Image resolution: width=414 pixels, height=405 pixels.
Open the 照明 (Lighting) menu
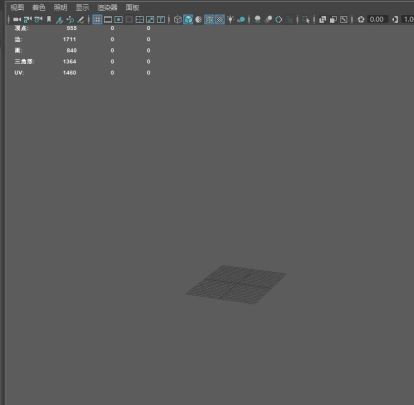click(x=60, y=7)
